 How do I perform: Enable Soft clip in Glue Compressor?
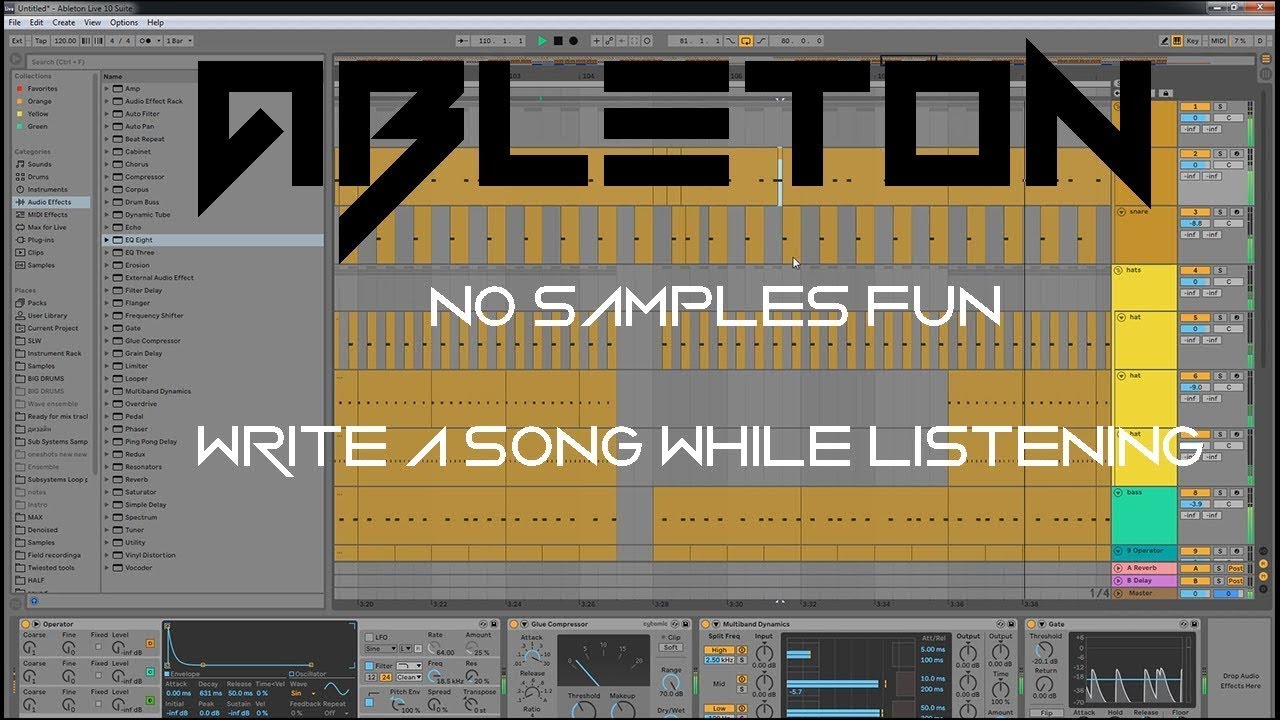(671, 647)
